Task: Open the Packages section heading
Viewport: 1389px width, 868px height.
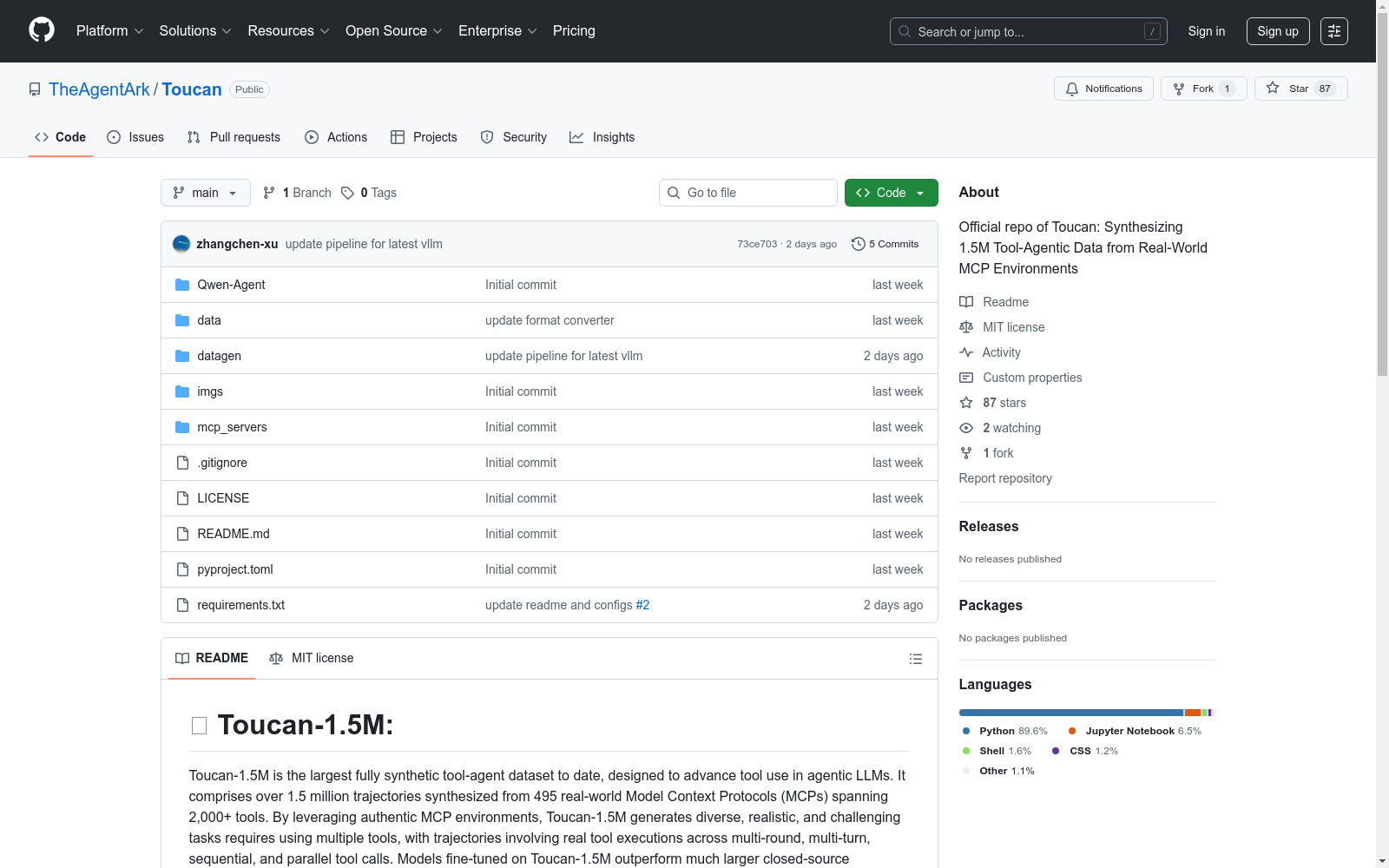Action: [x=991, y=605]
